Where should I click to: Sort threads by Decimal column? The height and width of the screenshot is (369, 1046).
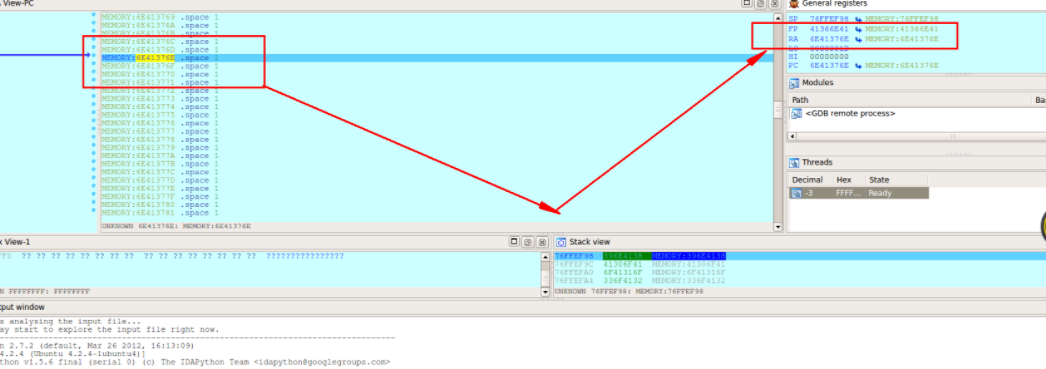[810, 179]
